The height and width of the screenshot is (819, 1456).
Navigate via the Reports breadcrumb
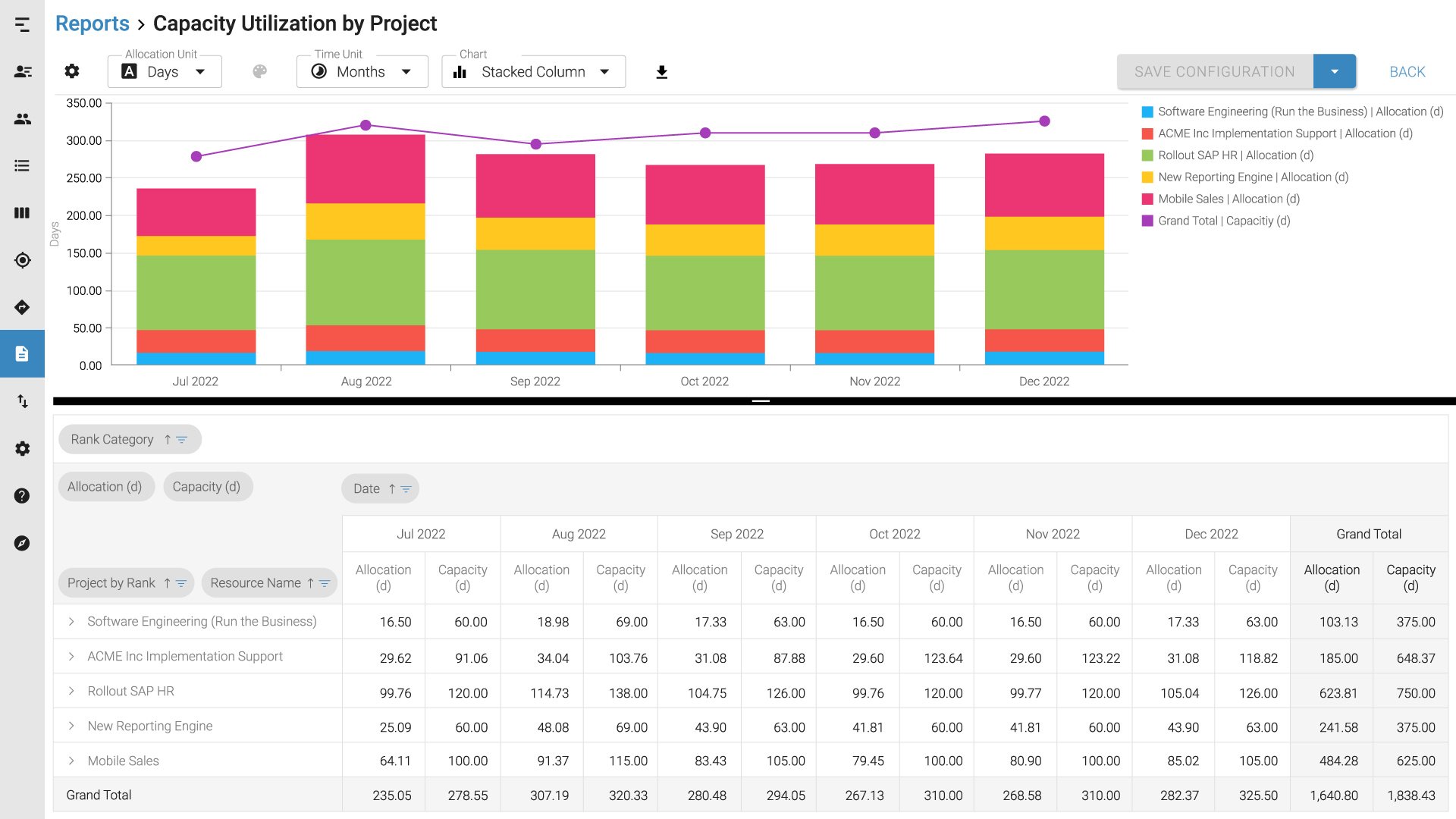point(92,24)
